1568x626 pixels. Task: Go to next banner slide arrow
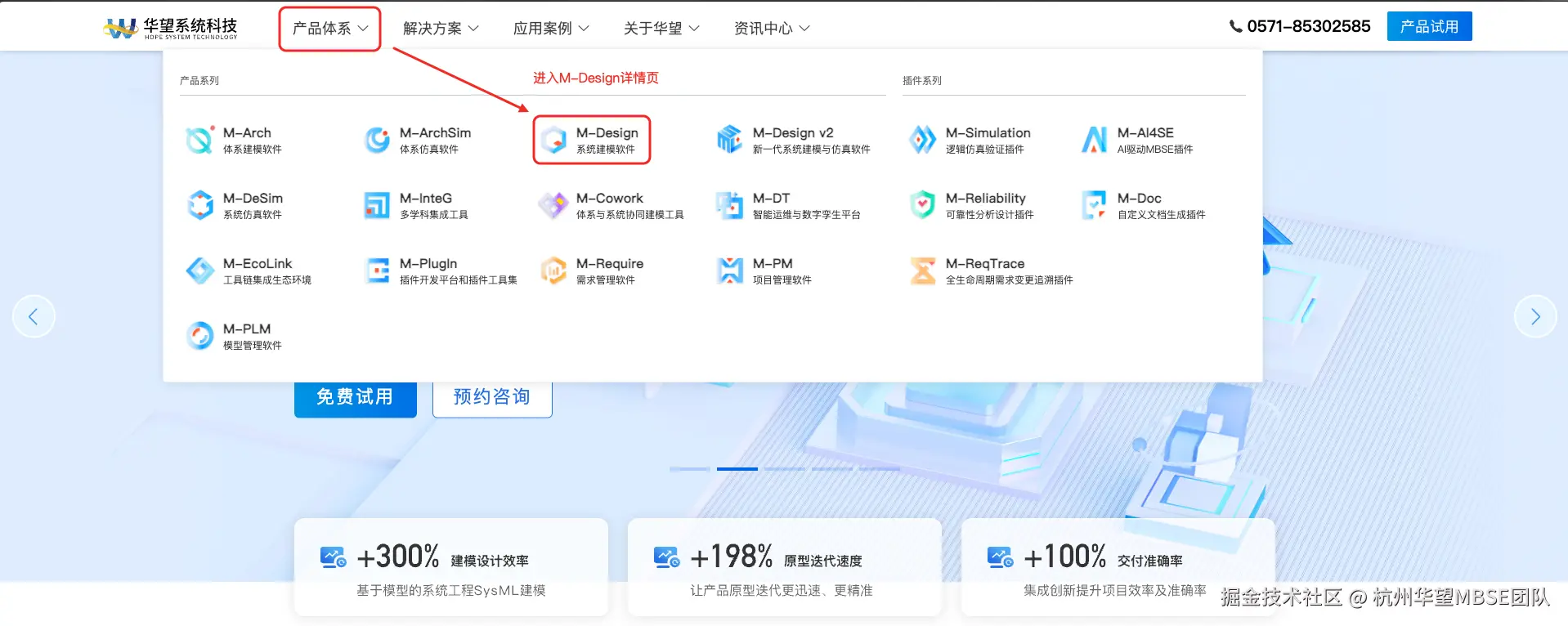tap(1535, 316)
